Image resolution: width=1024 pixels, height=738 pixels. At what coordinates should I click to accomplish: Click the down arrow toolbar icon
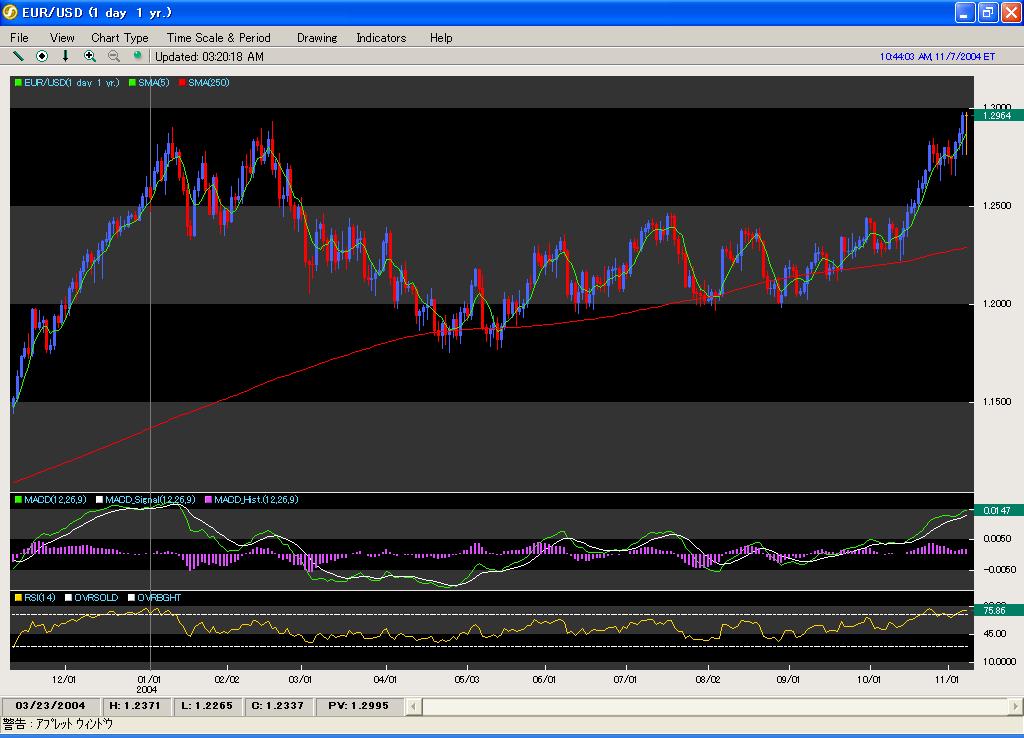point(65,56)
